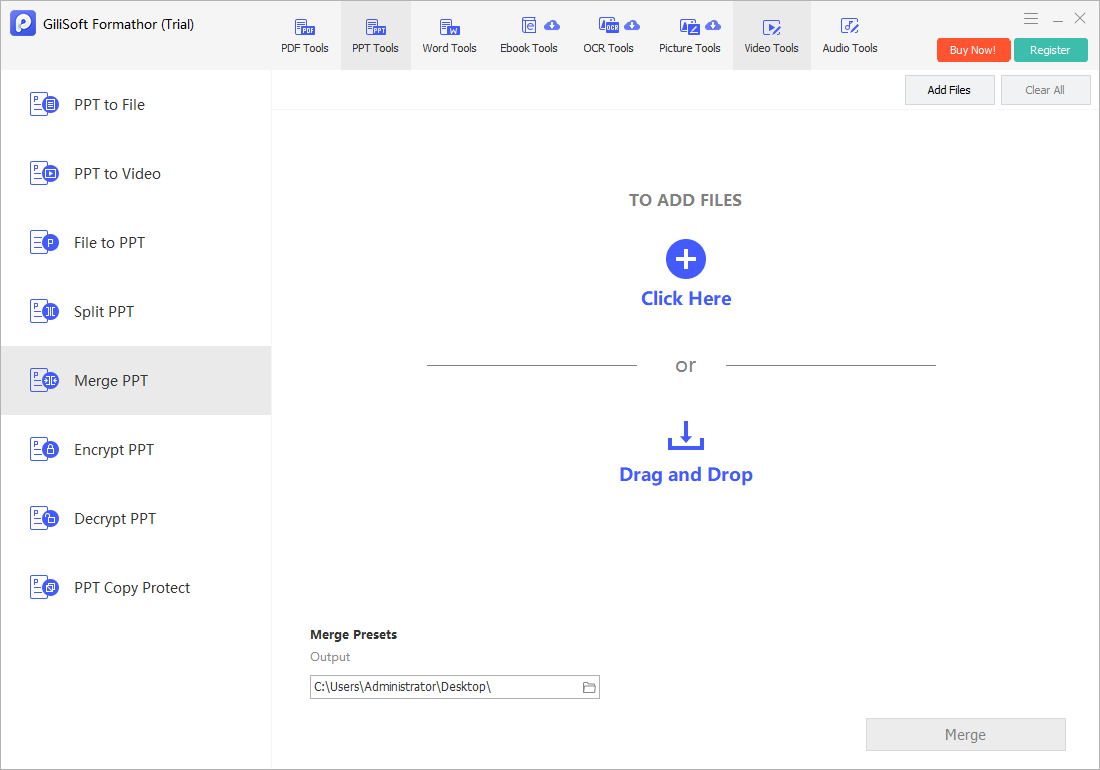Image resolution: width=1100 pixels, height=770 pixels.
Task: Open the Ebook Tools icon
Action: pyautogui.click(x=528, y=26)
